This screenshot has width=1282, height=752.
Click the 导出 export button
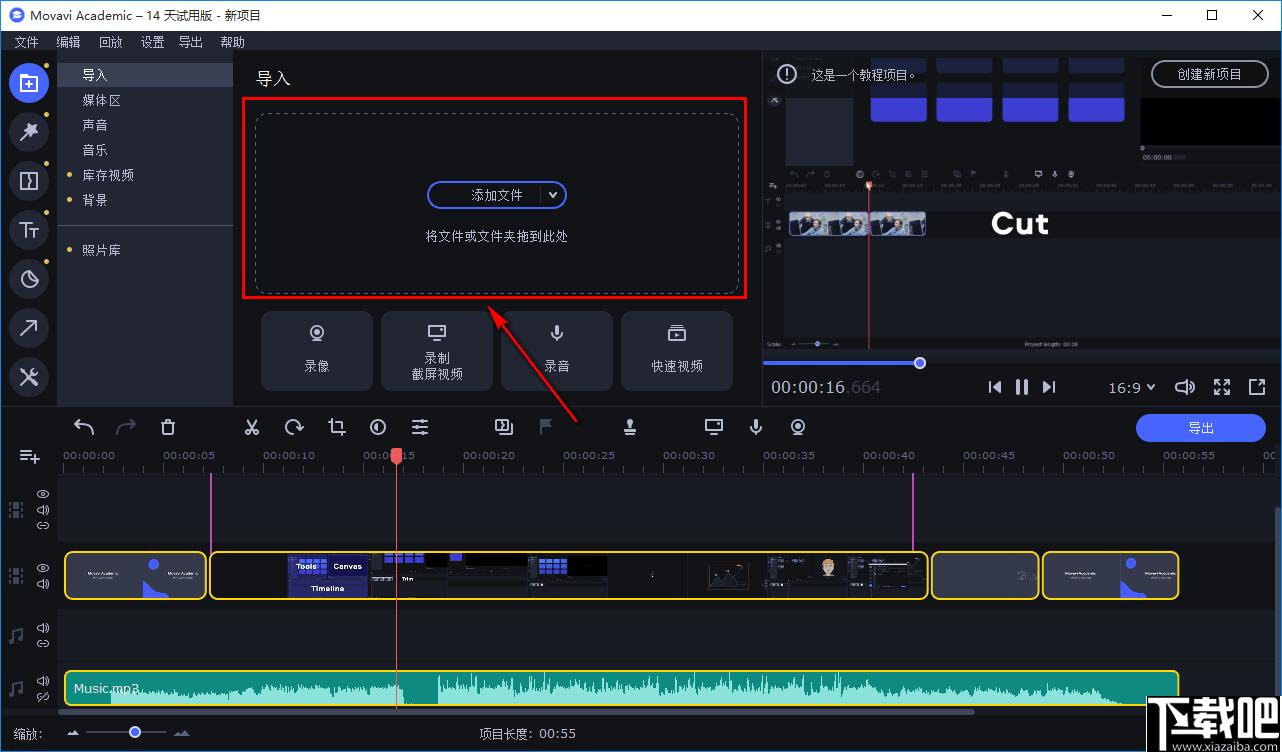click(x=1201, y=428)
